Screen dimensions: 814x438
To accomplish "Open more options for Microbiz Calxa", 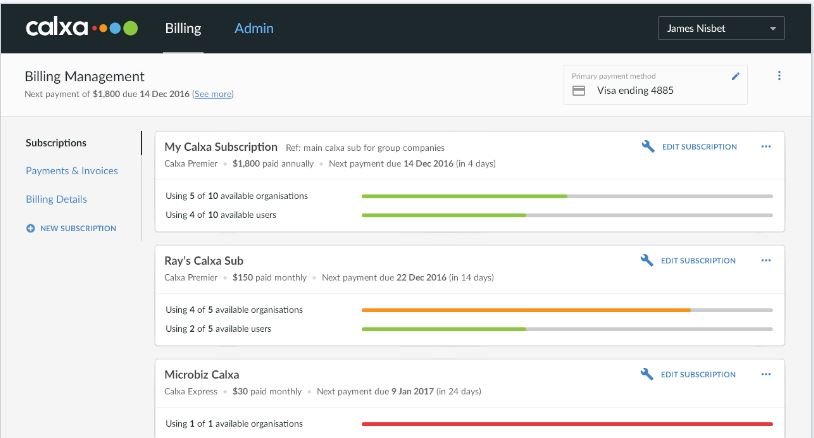I will (x=766, y=374).
